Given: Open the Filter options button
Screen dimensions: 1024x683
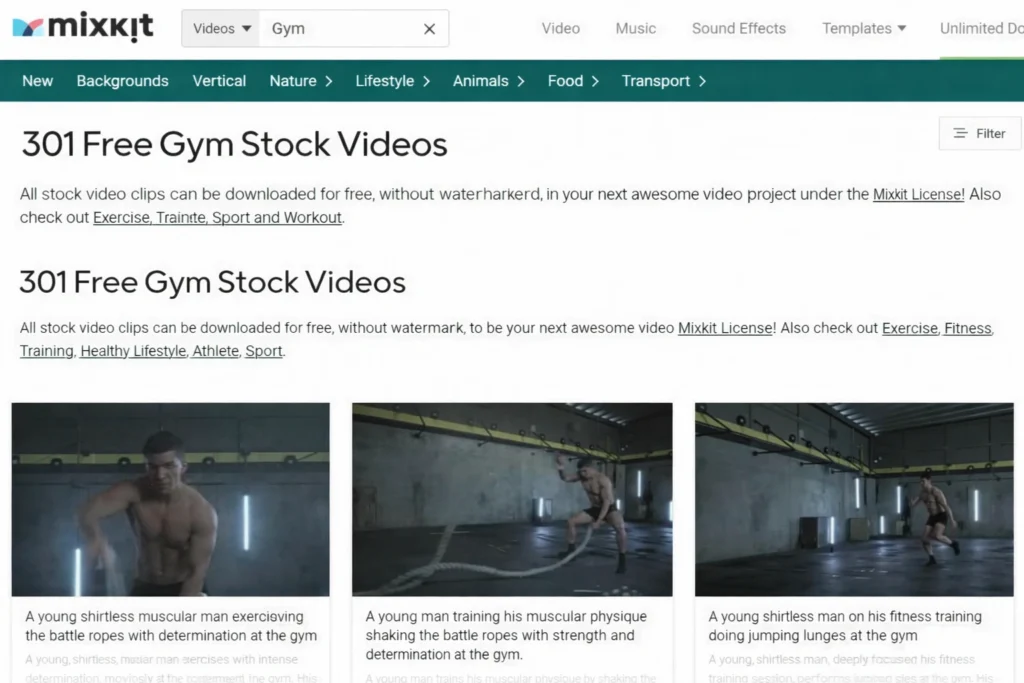Looking at the screenshot, I should (980, 133).
